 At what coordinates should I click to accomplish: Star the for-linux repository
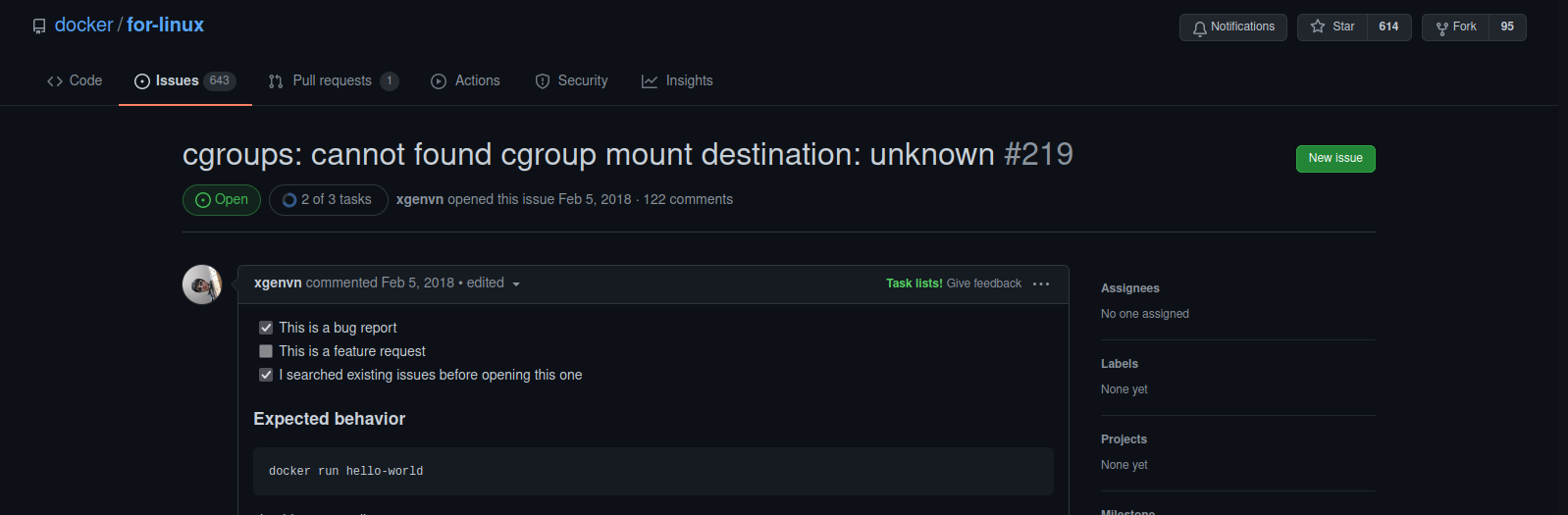[x=1333, y=27]
